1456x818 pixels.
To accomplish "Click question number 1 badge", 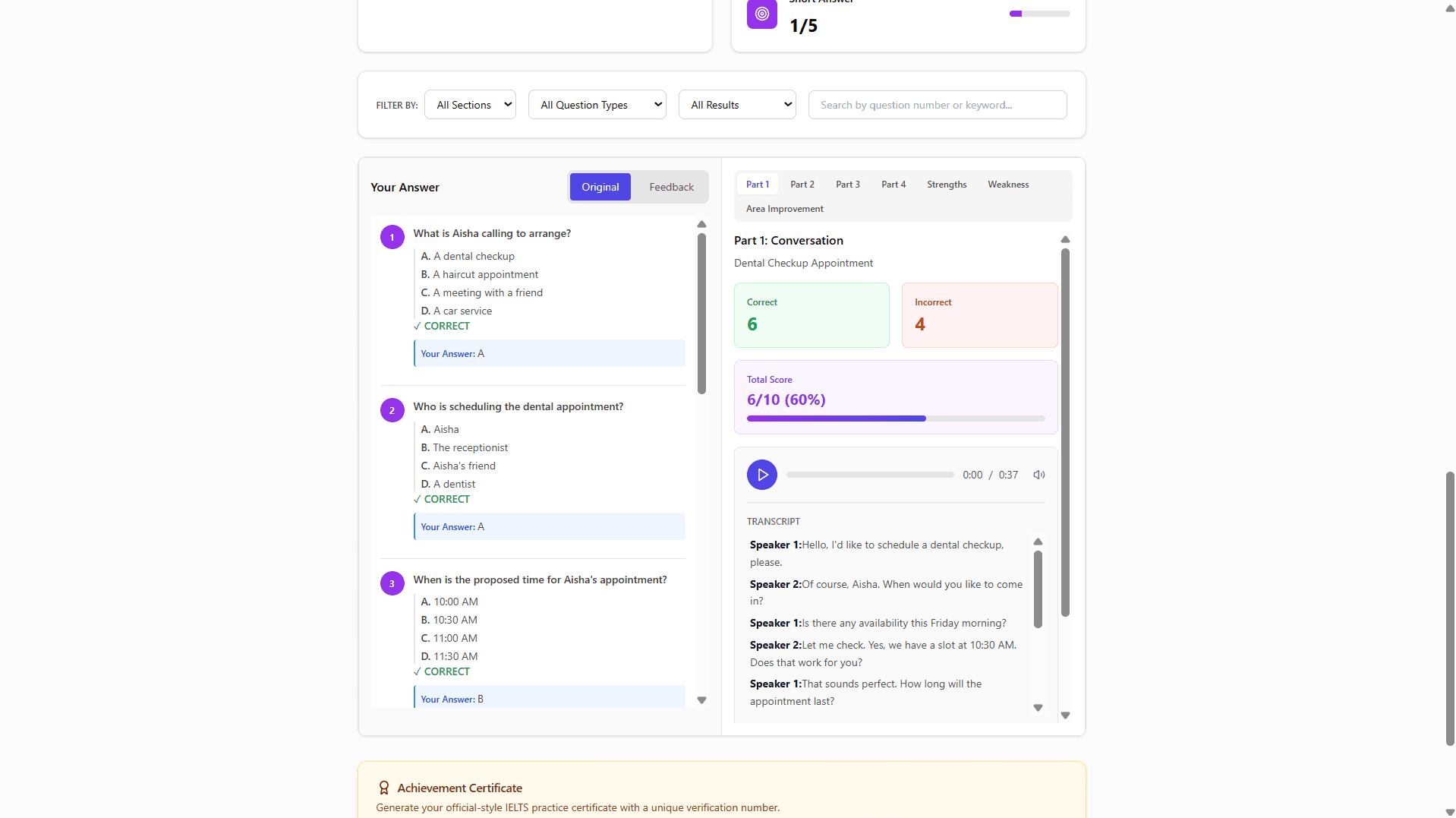I will click(x=392, y=237).
